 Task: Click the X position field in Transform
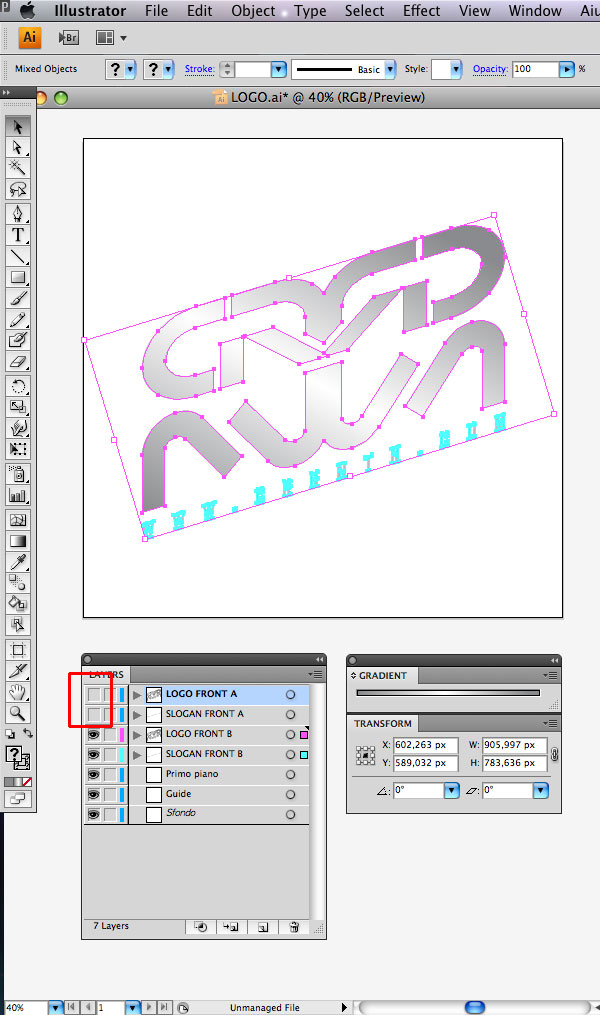click(425, 745)
